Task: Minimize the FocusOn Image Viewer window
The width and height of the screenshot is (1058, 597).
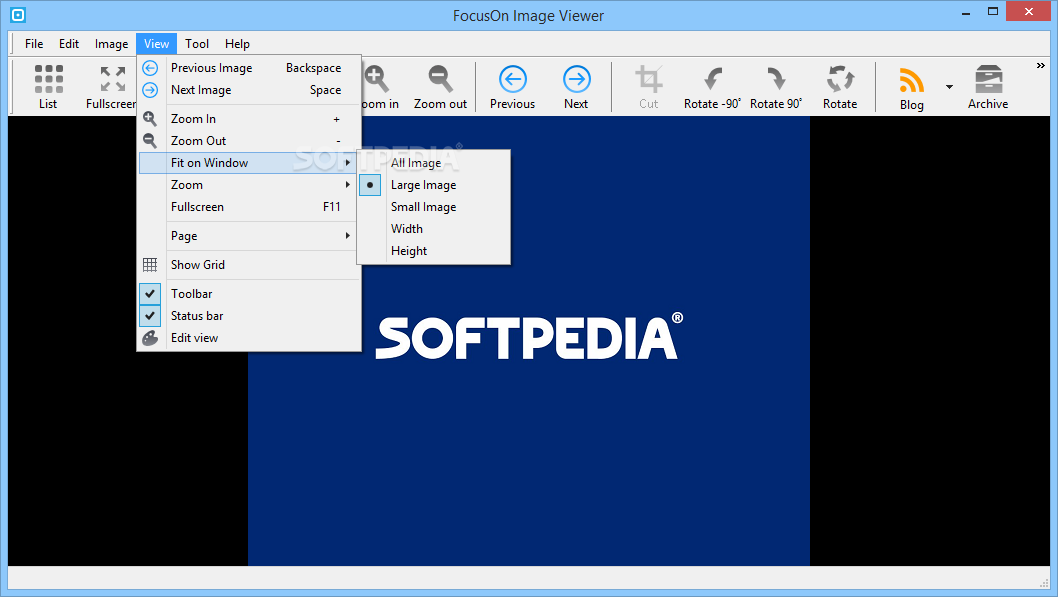Action: tap(966, 11)
